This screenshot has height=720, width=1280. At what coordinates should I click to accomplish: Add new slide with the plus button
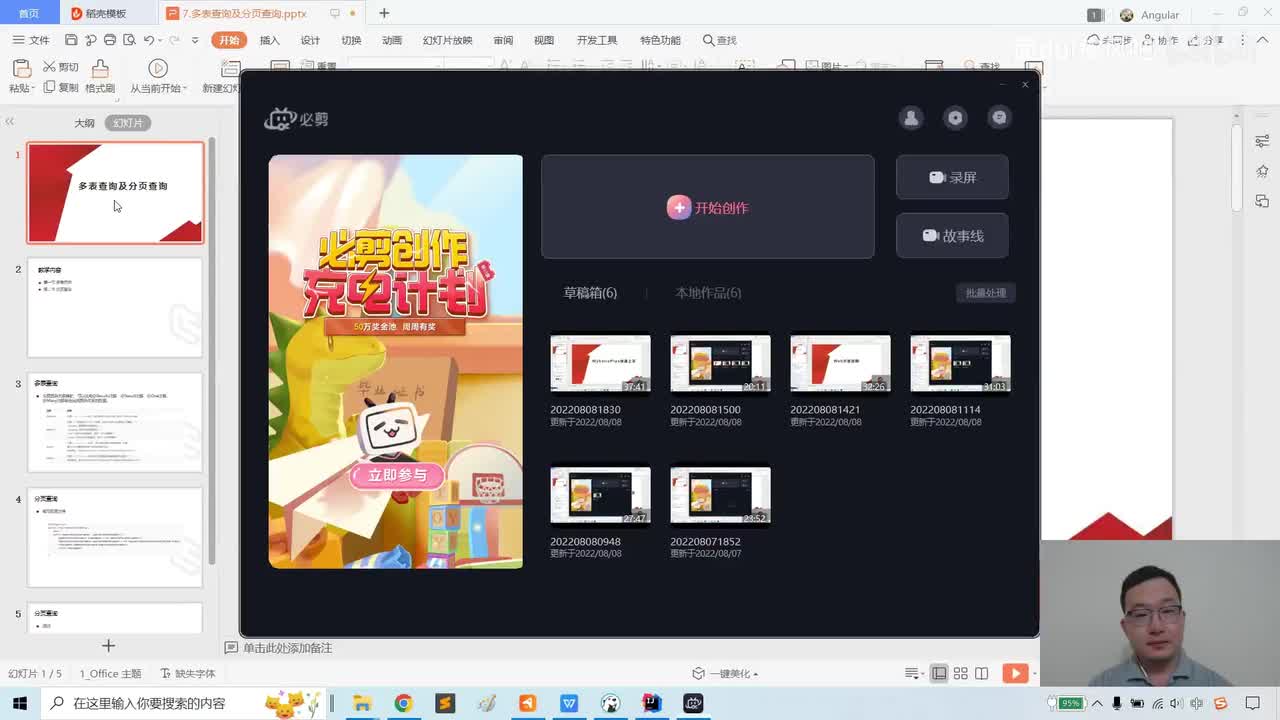[108, 646]
